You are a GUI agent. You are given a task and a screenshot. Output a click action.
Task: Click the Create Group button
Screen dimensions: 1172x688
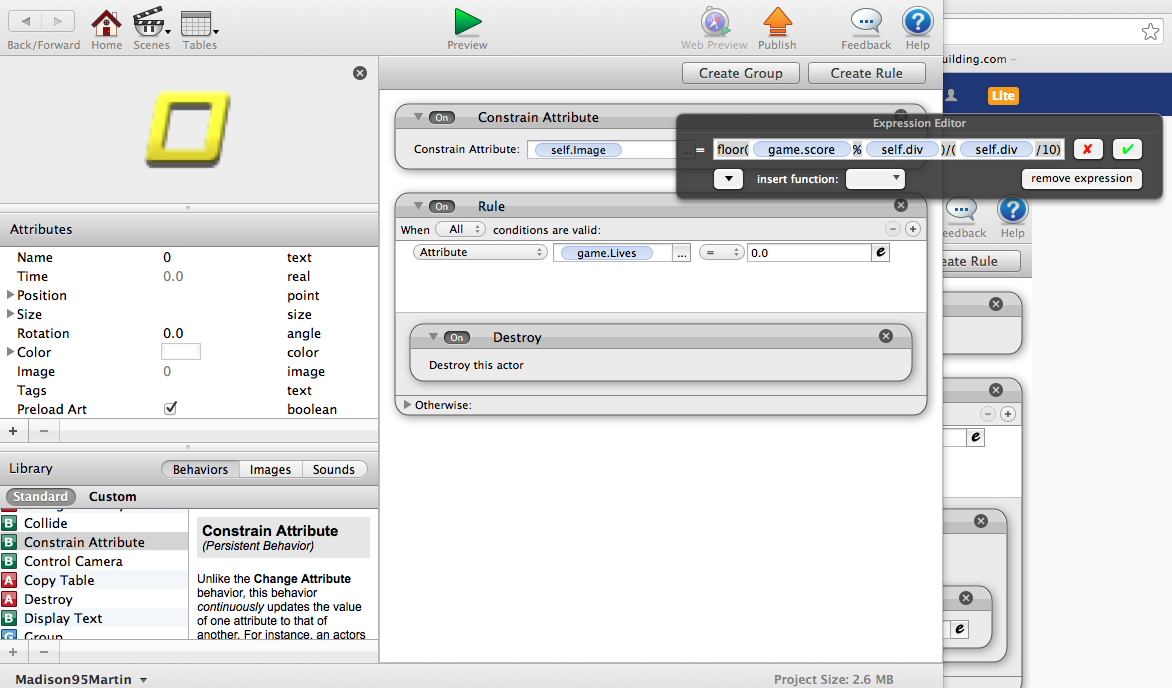tap(741, 73)
